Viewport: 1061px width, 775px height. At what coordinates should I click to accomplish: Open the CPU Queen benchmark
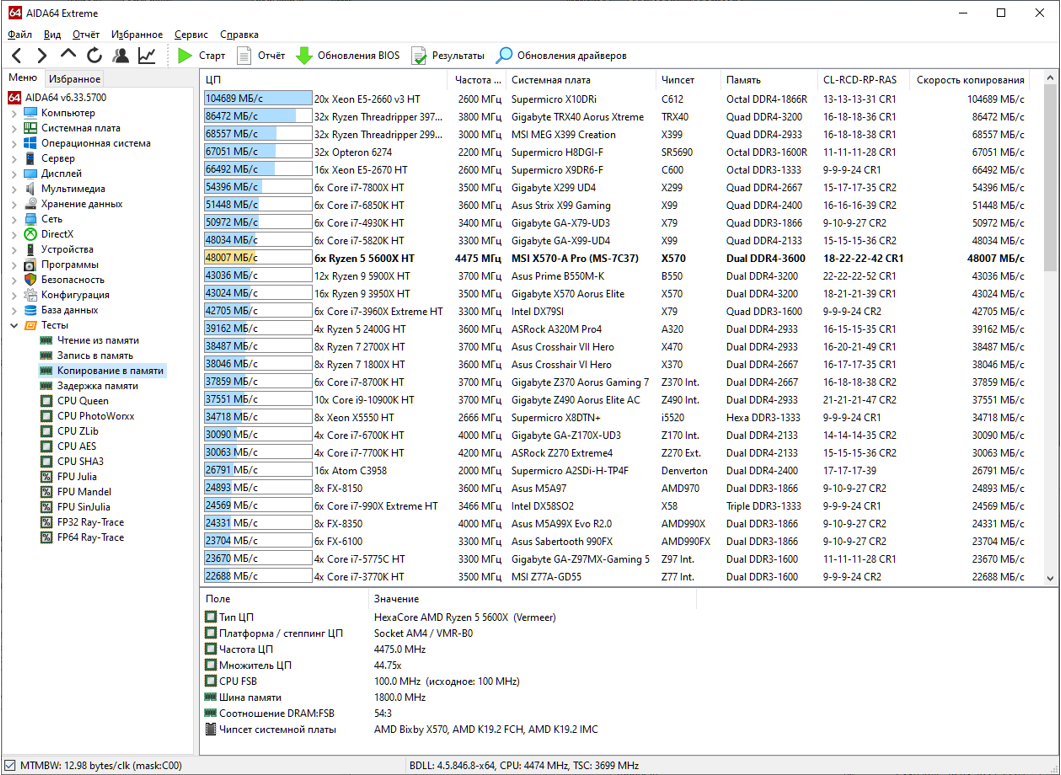pyautogui.click(x=83, y=401)
